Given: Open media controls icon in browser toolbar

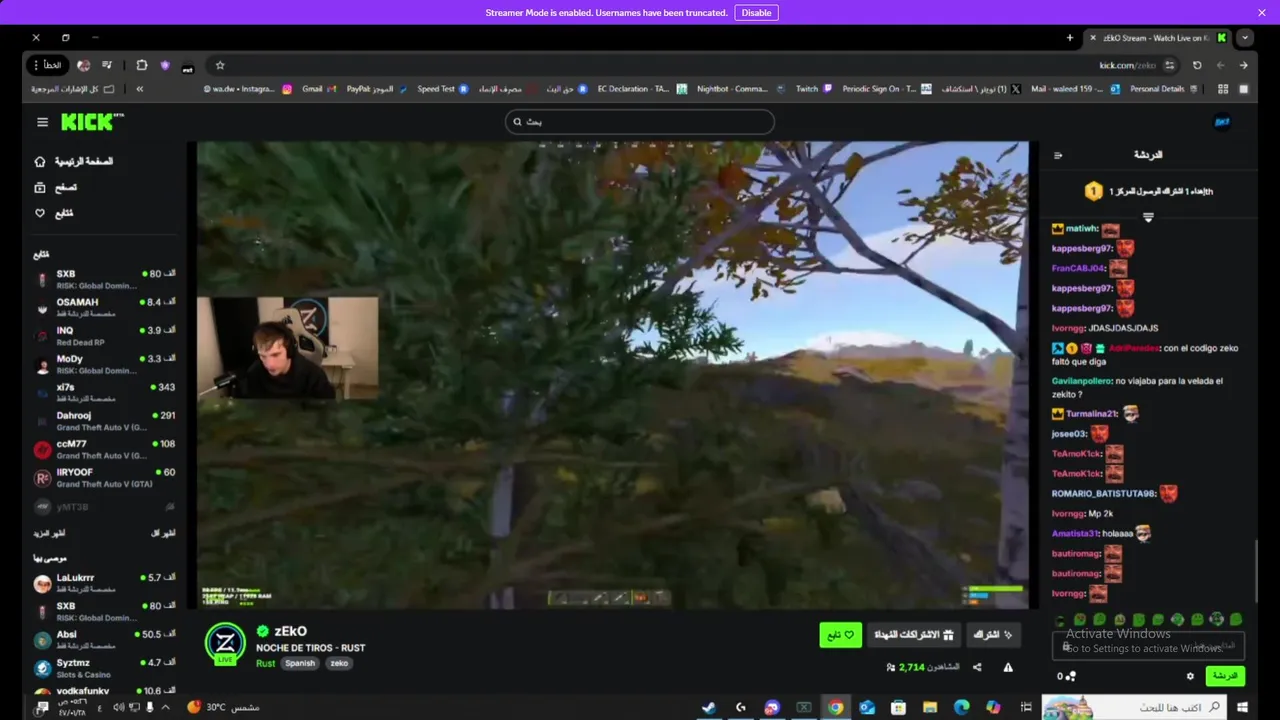Looking at the screenshot, I should click(x=107, y=65).
